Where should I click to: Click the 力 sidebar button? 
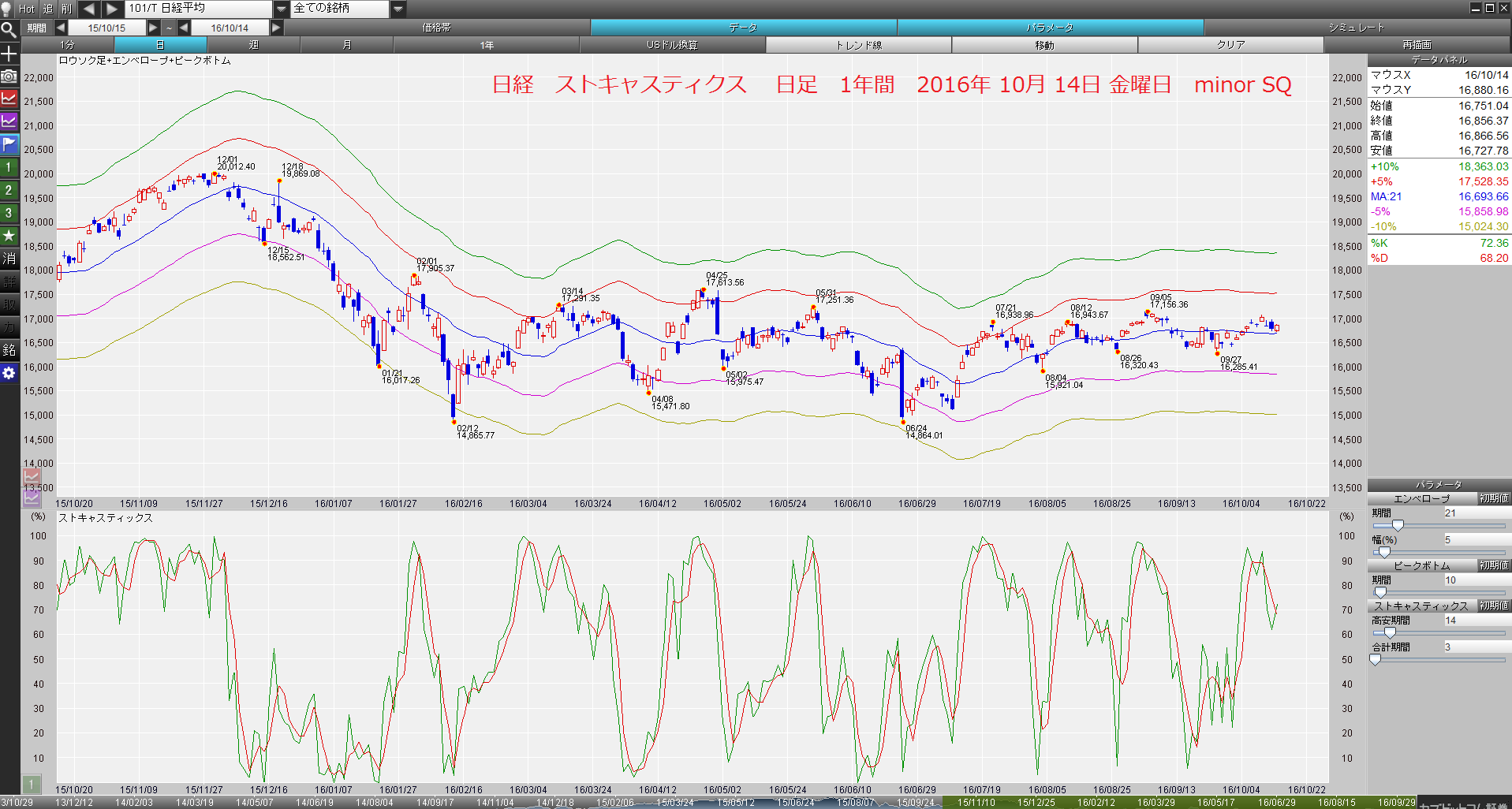(x=9, y=327)
